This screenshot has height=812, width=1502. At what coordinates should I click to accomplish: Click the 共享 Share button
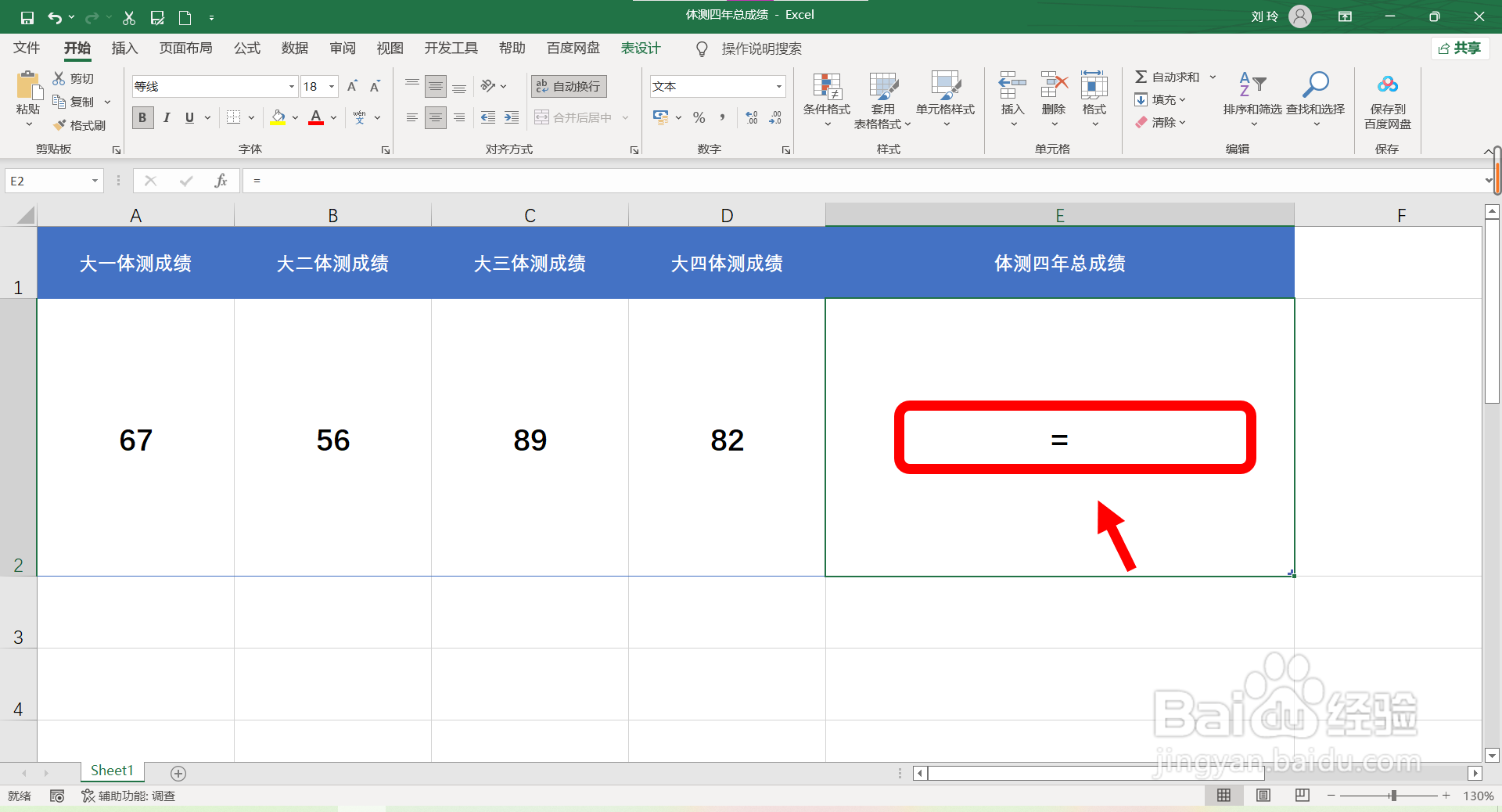1460,49
